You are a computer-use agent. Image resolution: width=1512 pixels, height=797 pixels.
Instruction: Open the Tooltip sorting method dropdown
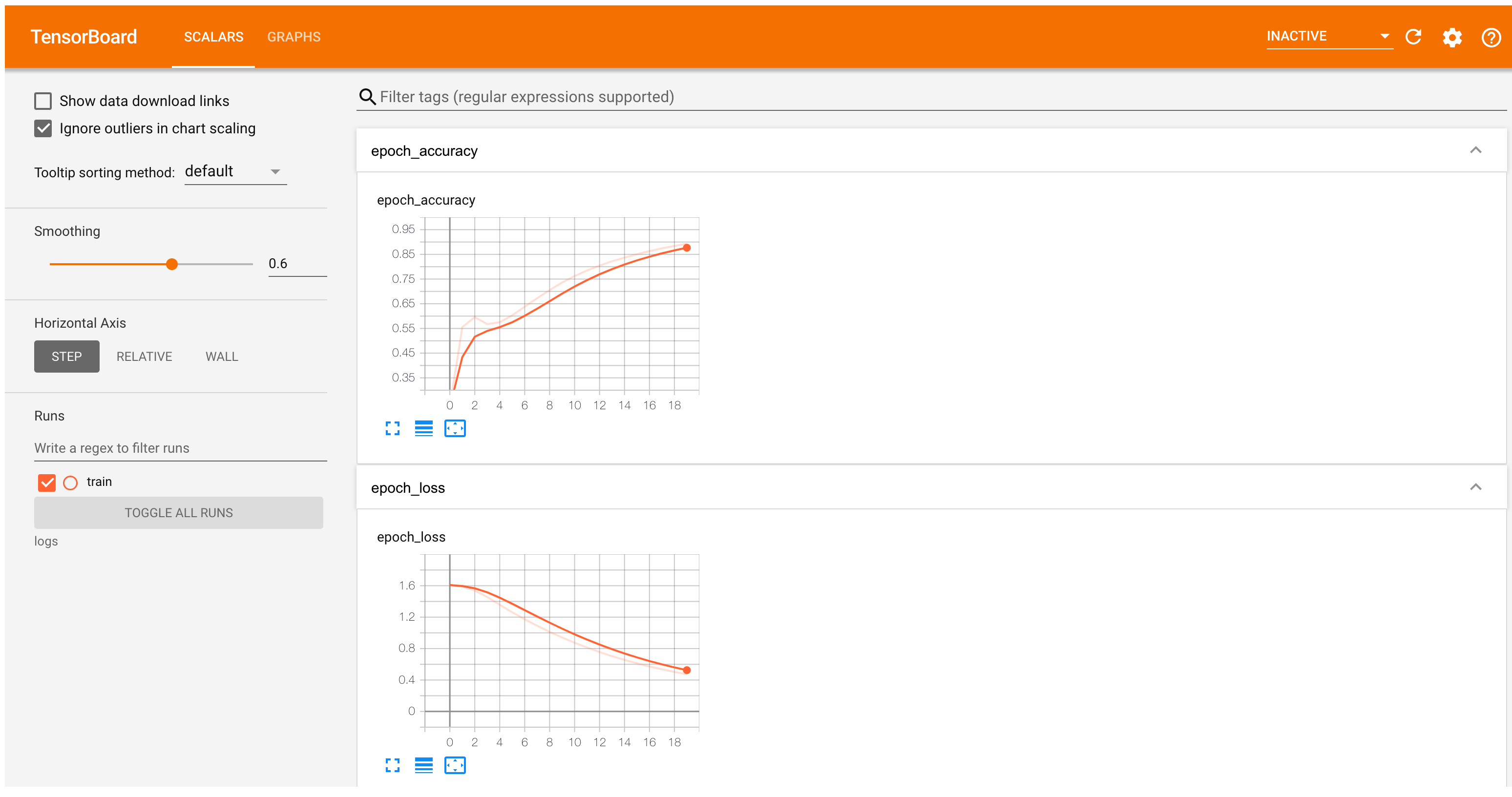point(235,171)
